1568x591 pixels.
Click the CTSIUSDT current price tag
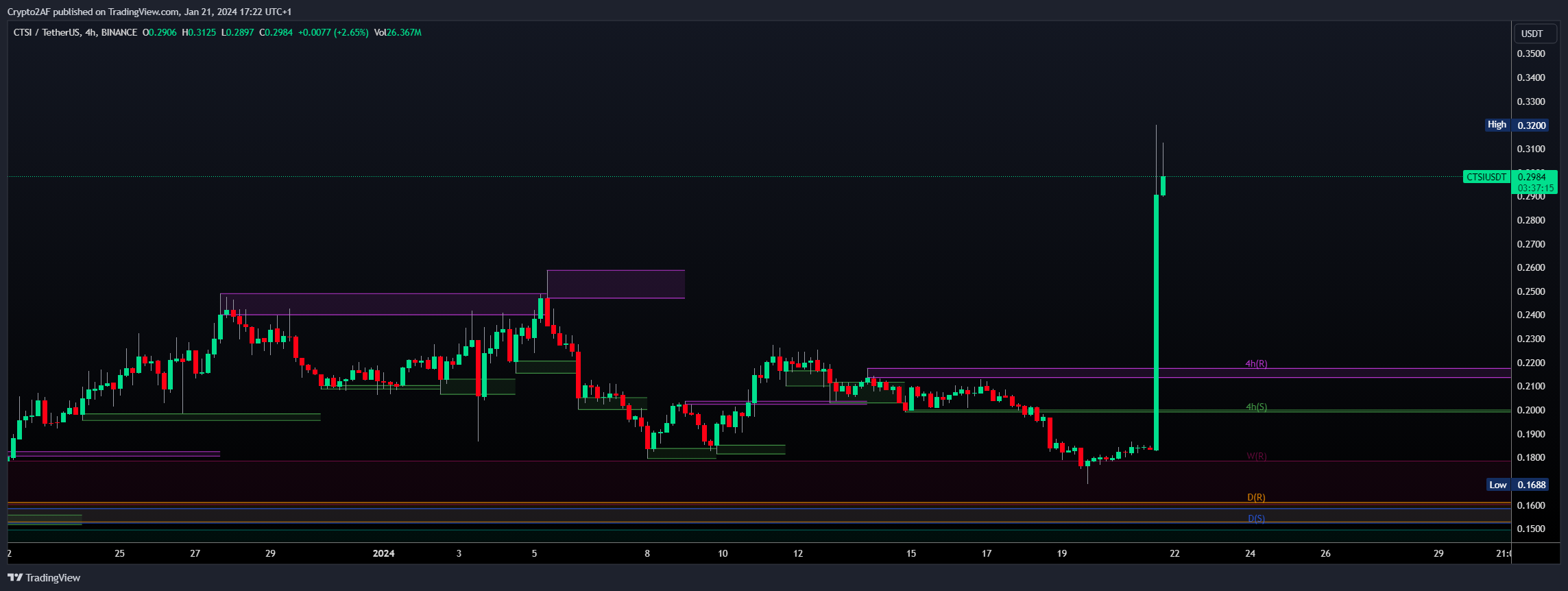tap(1486, 177)
